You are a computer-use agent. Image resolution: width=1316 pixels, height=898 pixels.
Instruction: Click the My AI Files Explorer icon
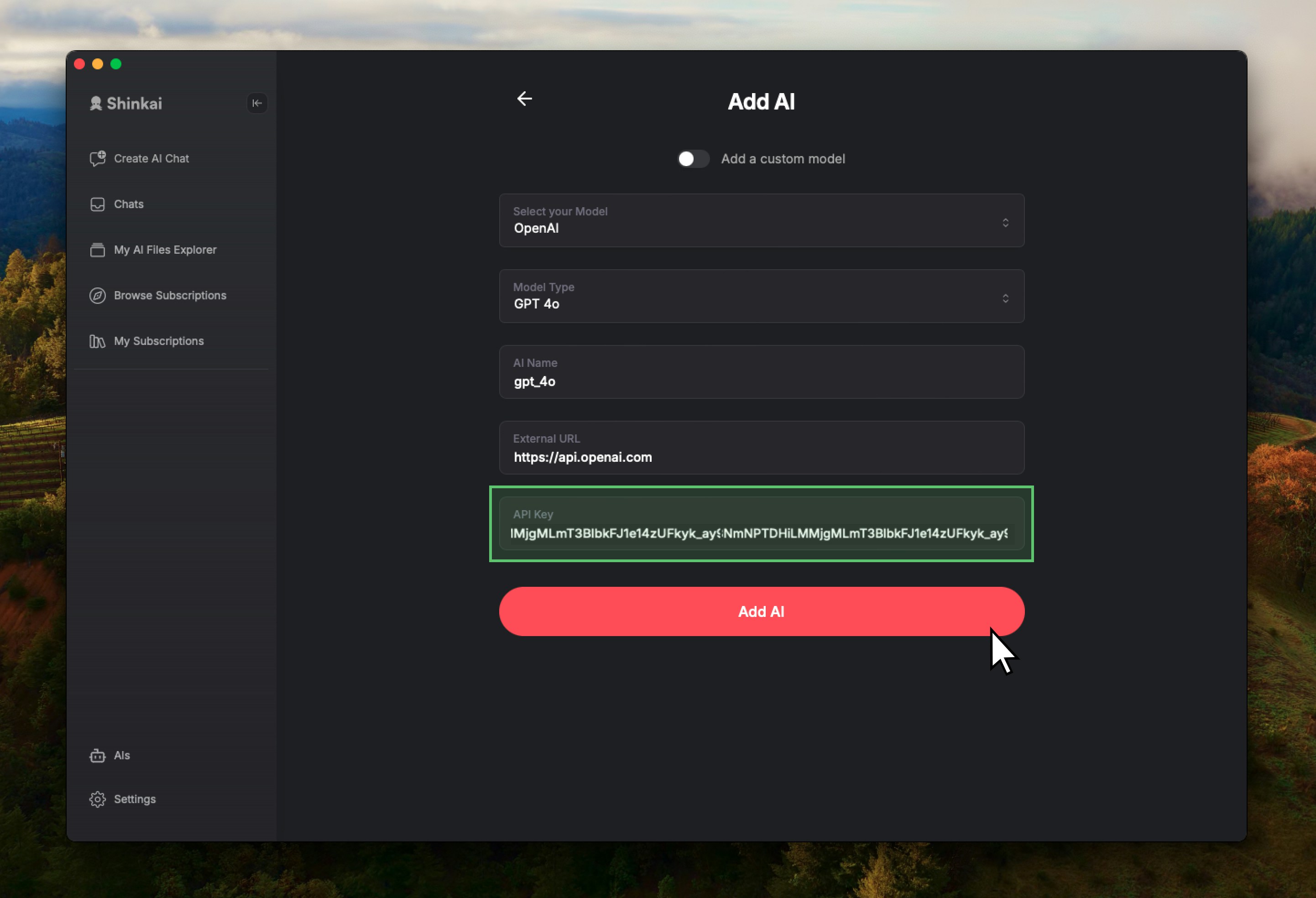[x=97, y=249]
